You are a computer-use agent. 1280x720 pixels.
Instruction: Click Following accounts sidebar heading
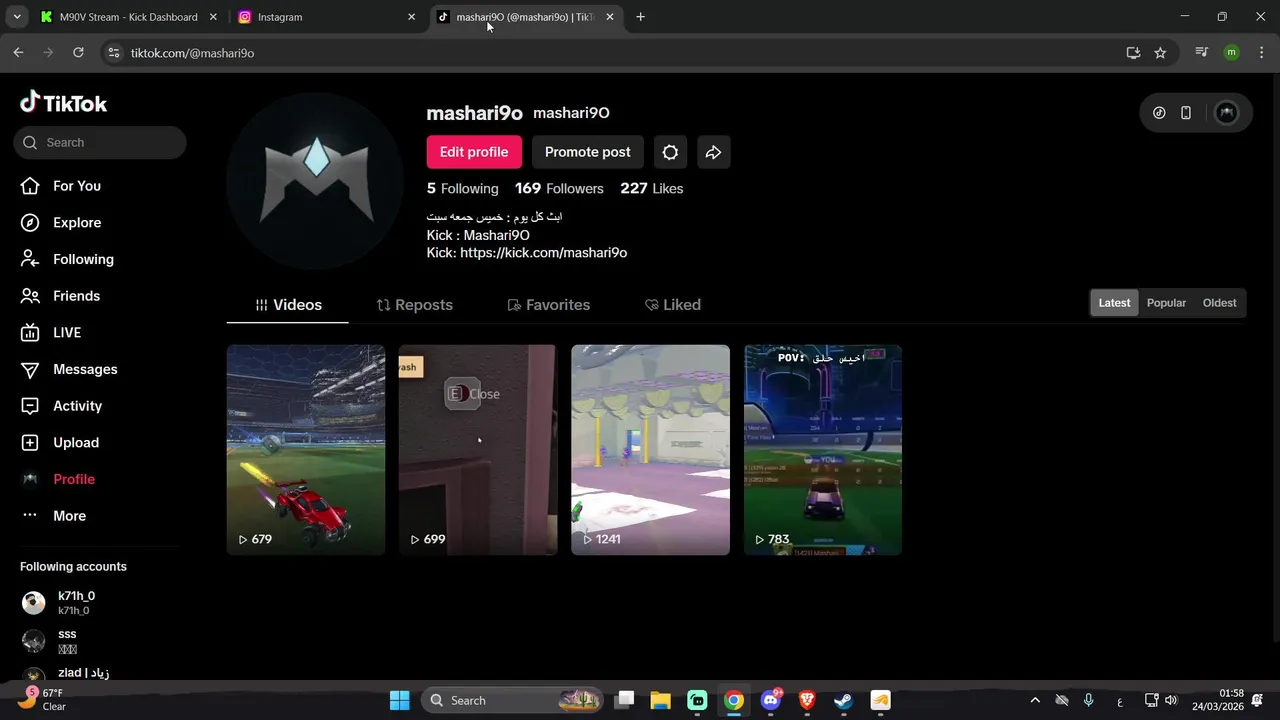pos(73,567)
